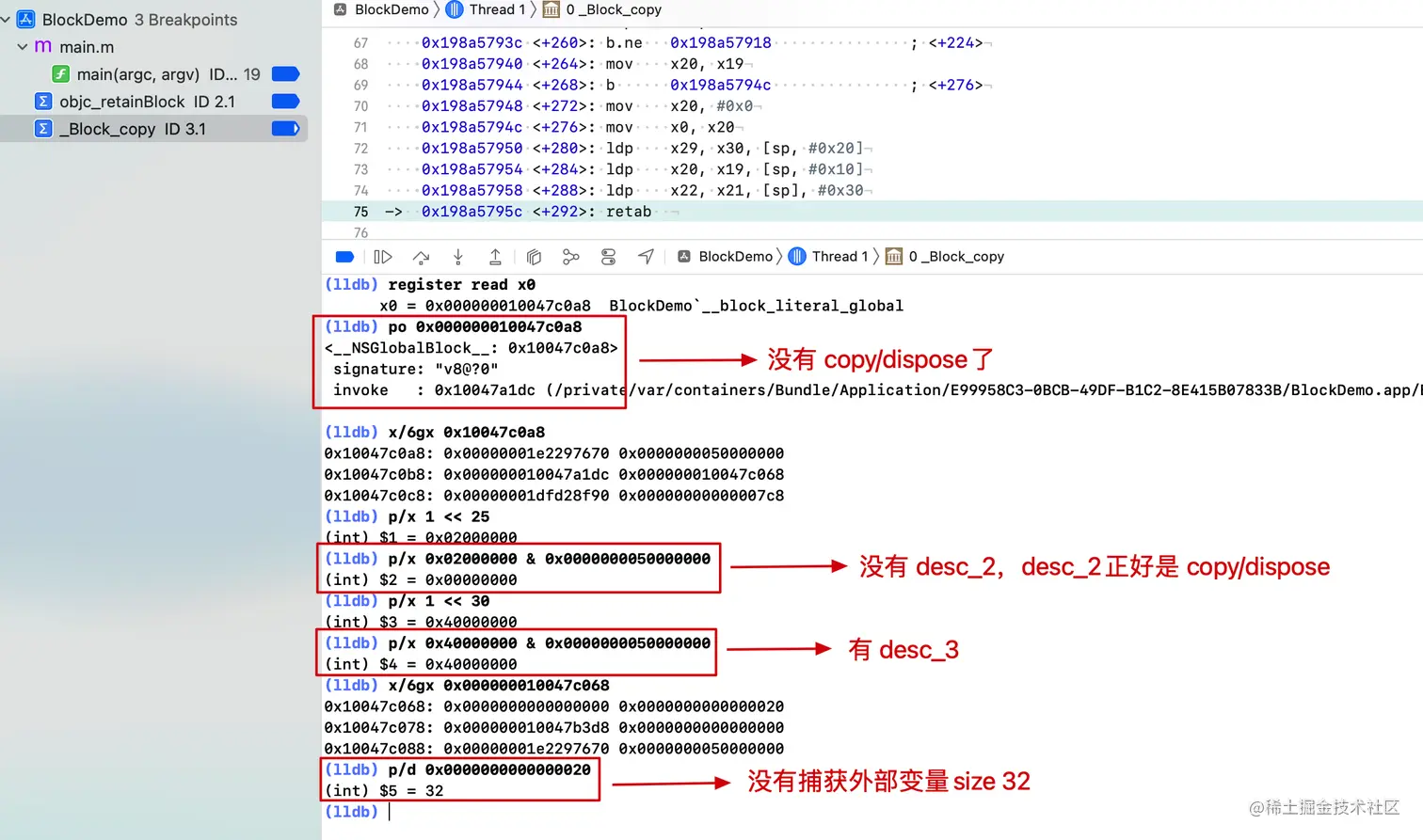Click the 'p/x 1 << 25' console command
The width and height of the screenshot is (1423, 840).
[x=439, y=517]
